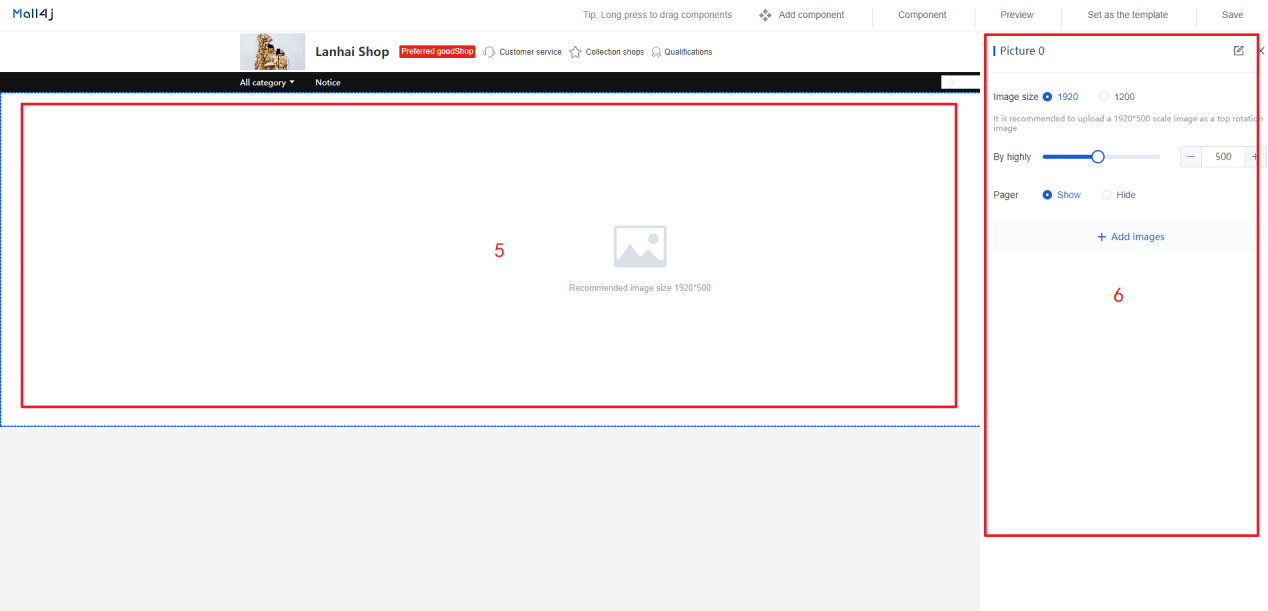1268x611 pixels.
Task: Expand the All category dropdown
Action: click(x=267, y=83)
